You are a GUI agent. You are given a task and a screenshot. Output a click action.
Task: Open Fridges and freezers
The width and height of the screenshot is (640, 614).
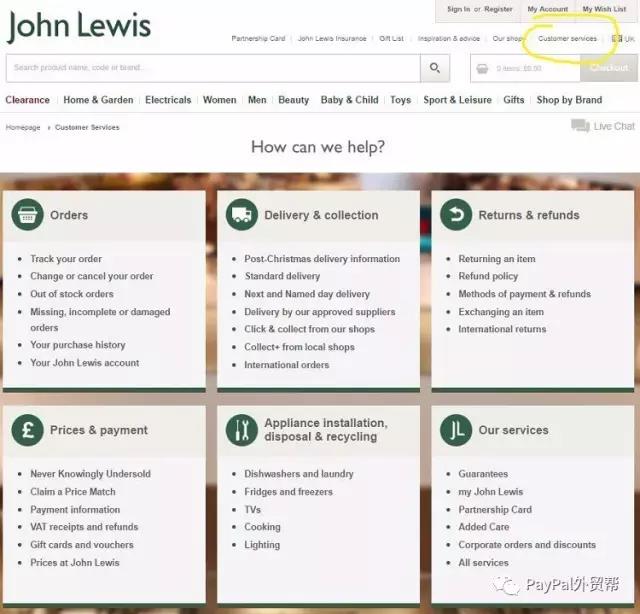pos(288,492)
